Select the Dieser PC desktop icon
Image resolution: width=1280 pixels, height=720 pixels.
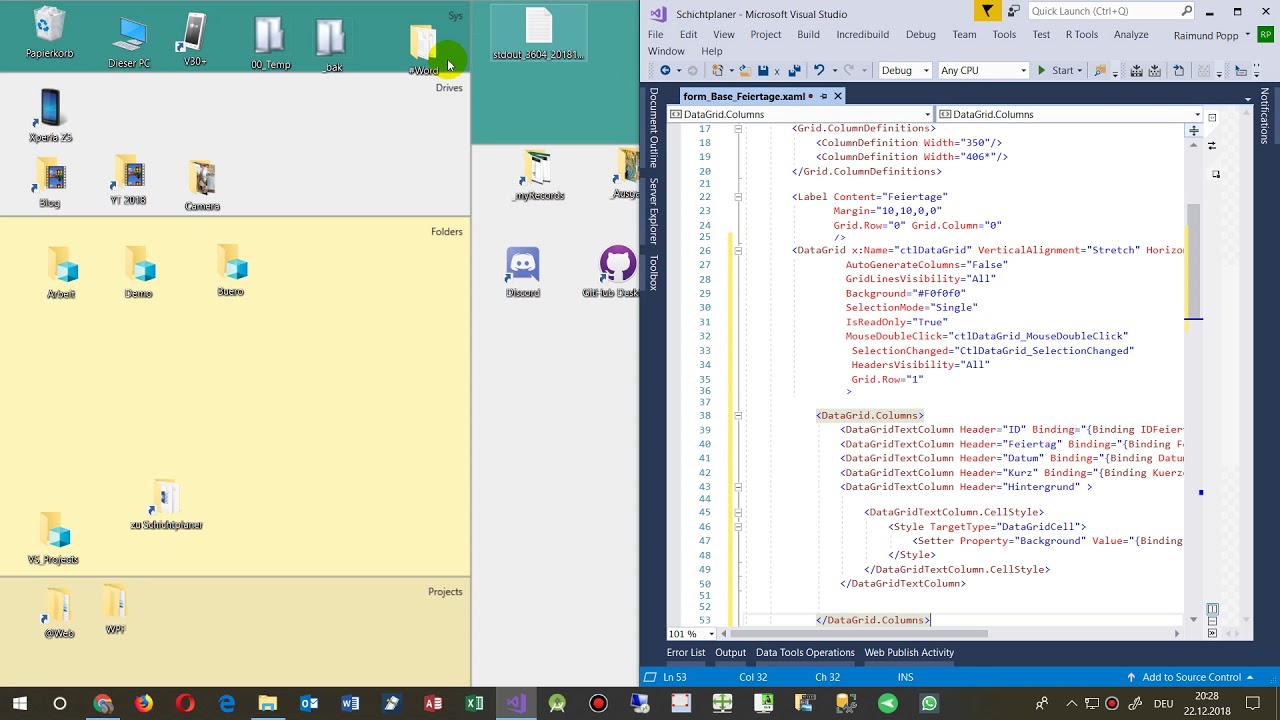tap(129, 43)
